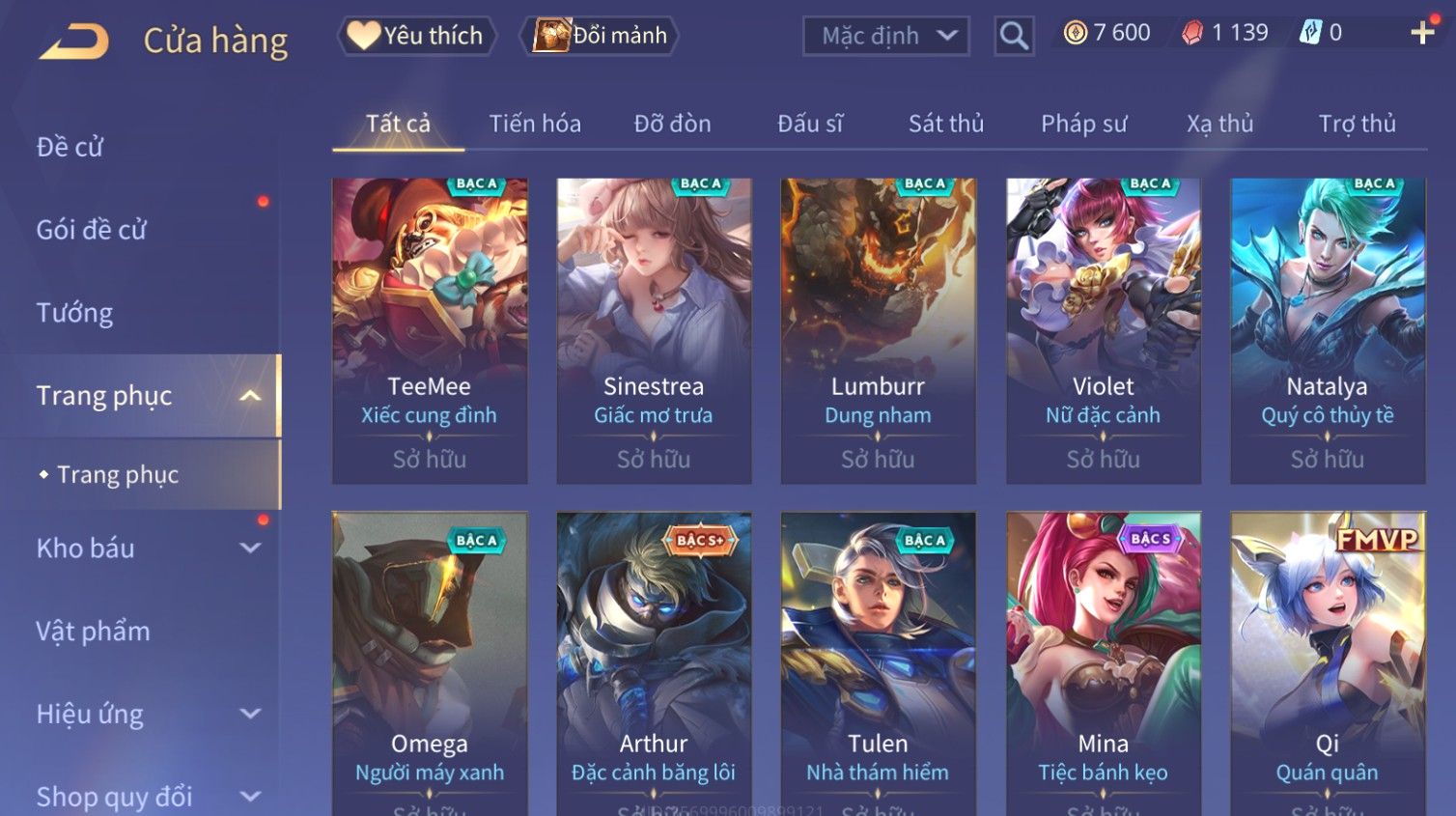Viewport: 1456px width, 816px height.
Task: Switch to the Pháp sư tab
Action: click(1083, 124)
